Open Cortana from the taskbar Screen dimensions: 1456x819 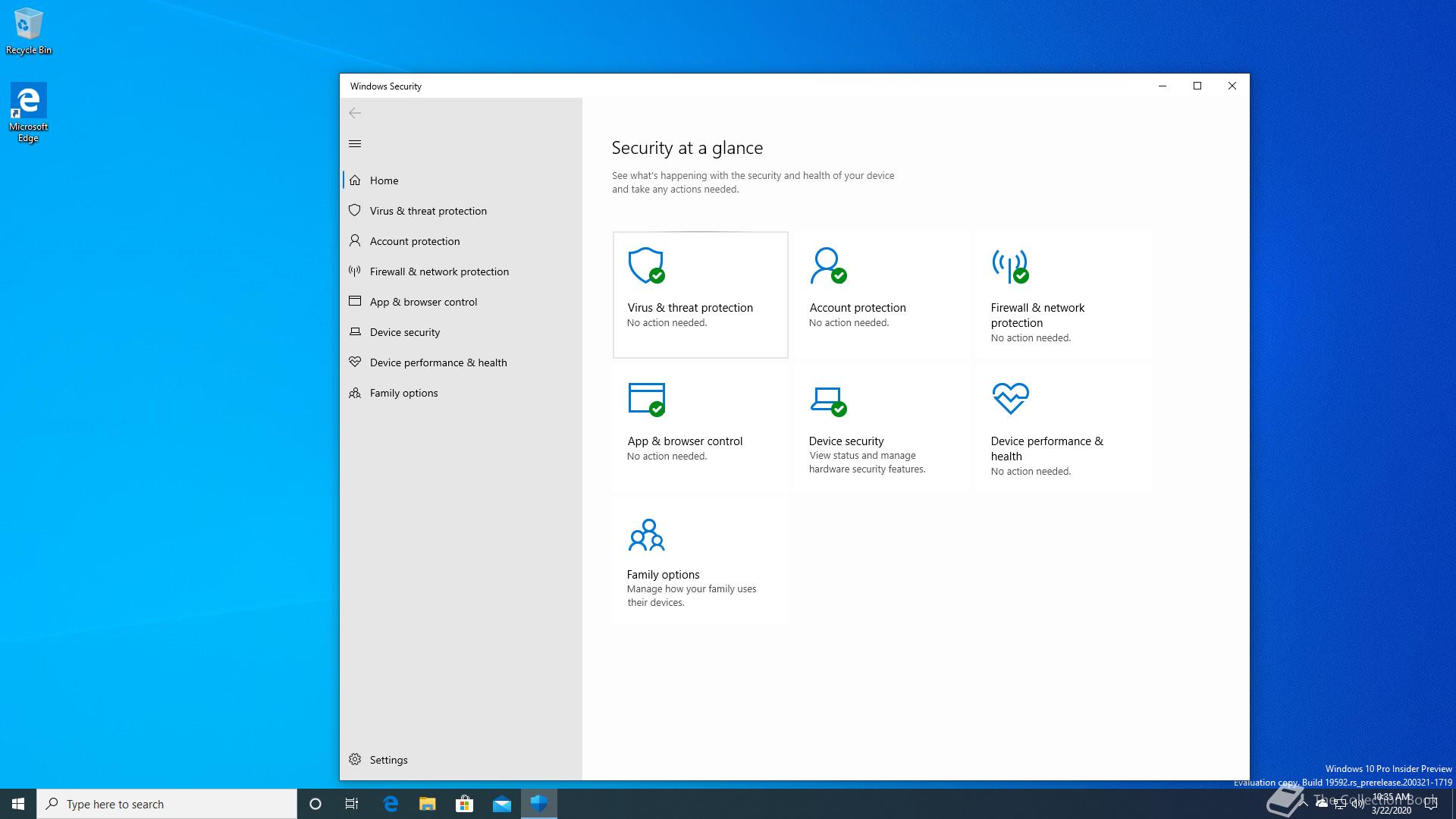tap(315, 804)
